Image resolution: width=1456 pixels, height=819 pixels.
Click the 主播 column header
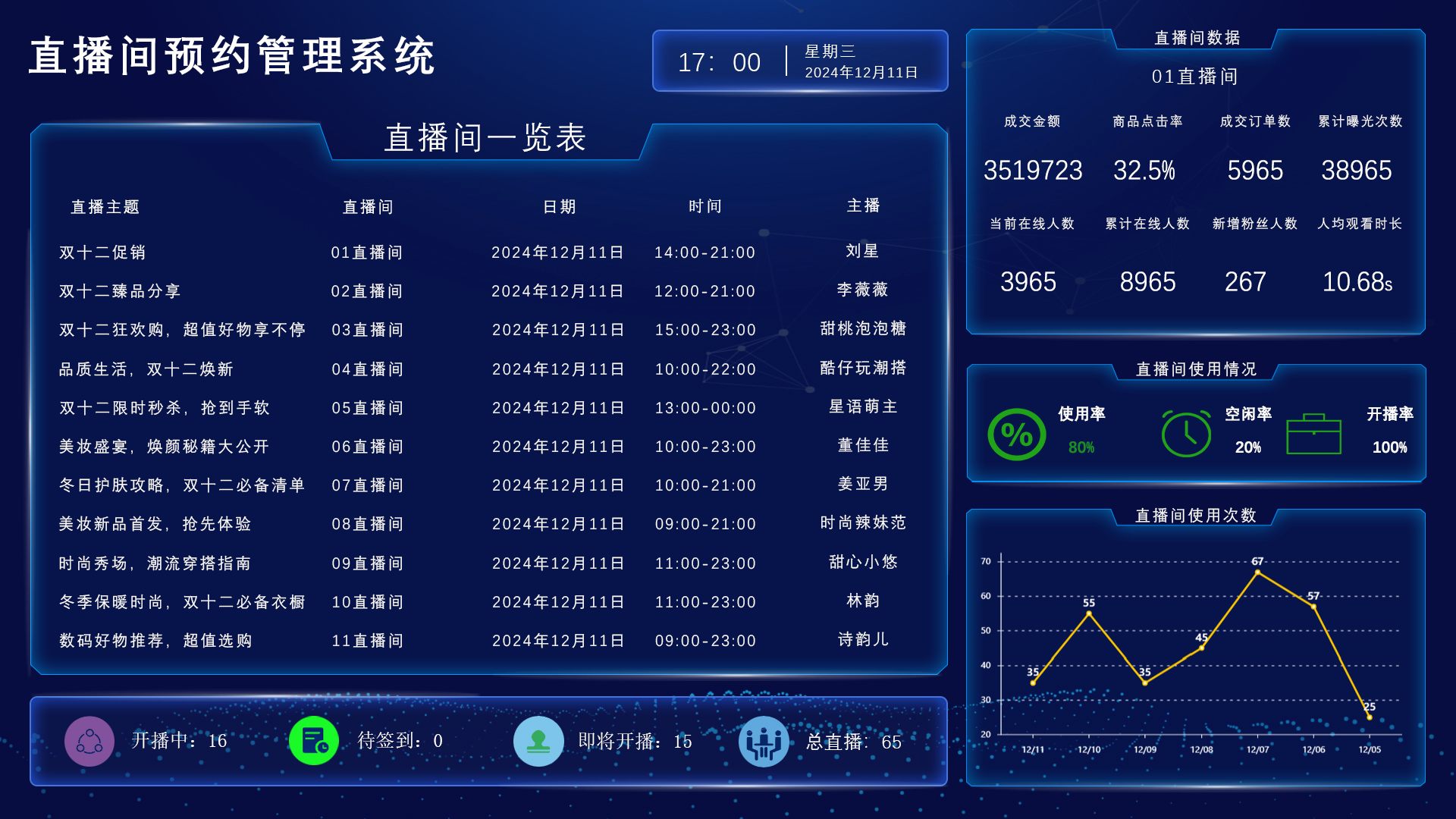click(x=863, y=206)
